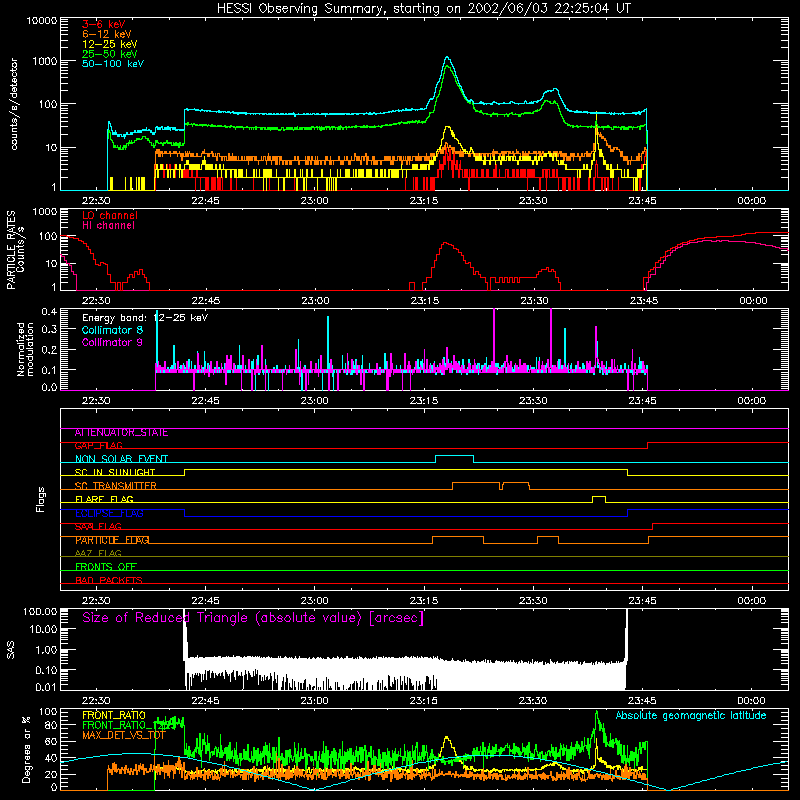The image size is (800, 800).
Task: Click the Normalized modulation axis label
Action: 25,349
